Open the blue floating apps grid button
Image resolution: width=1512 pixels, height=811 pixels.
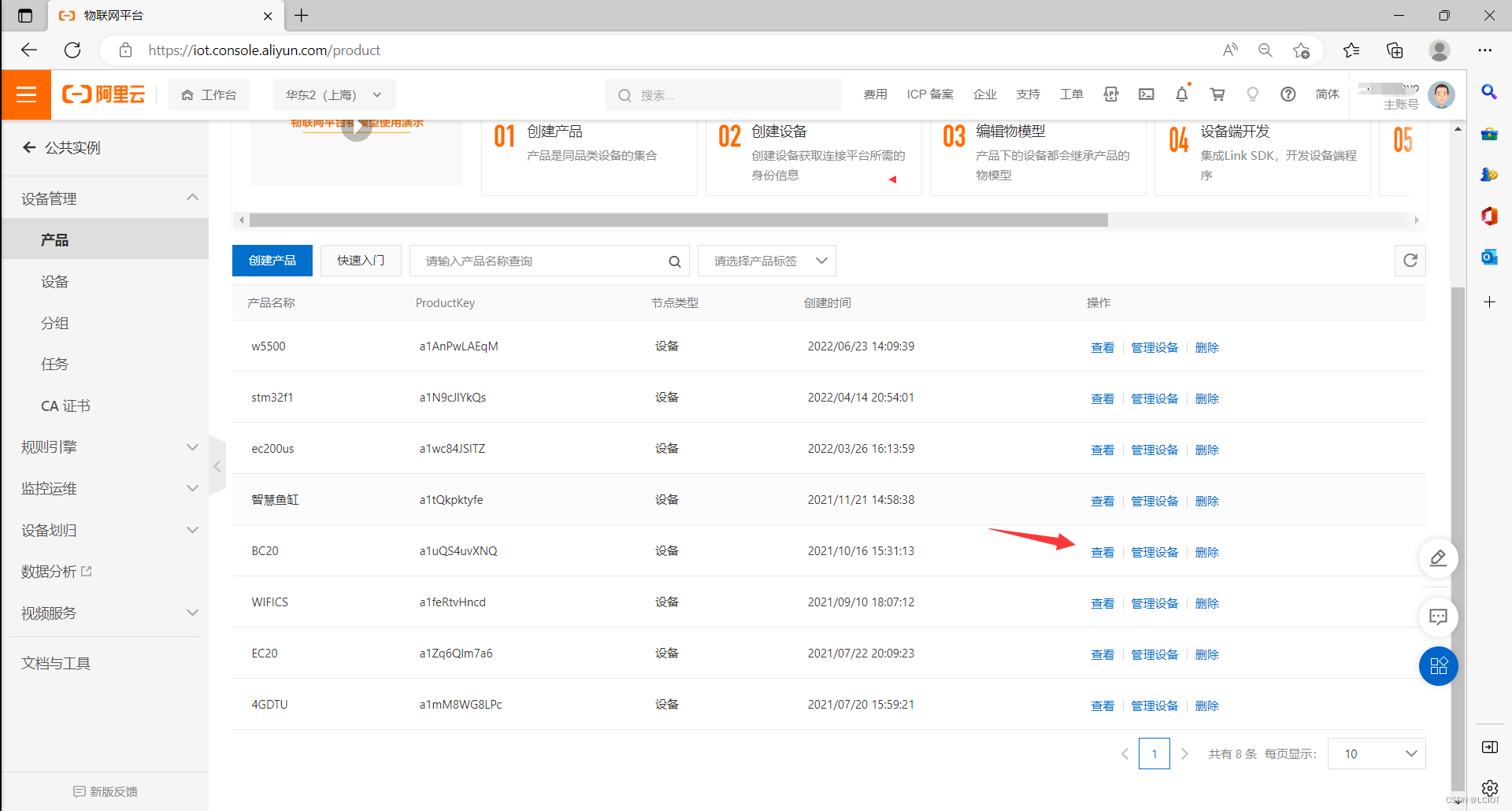point(1438,666)
